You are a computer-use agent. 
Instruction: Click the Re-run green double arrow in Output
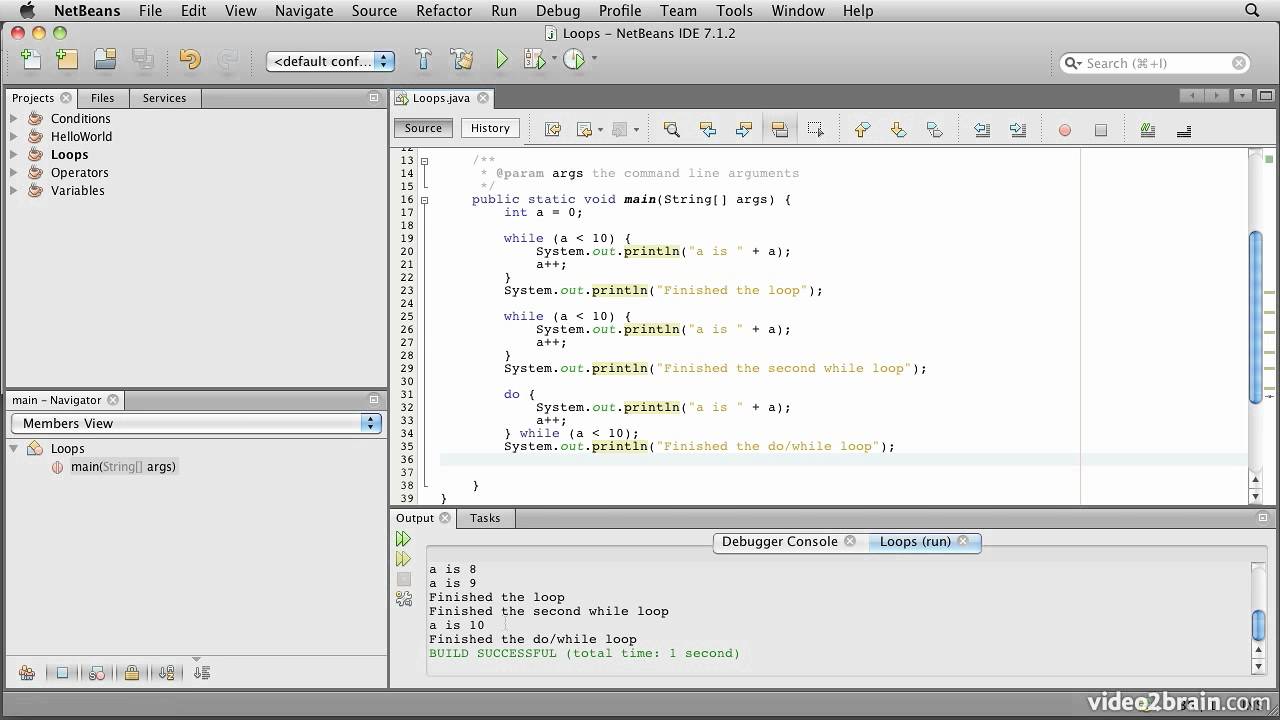pyautogui.click(x=403, y=539)
